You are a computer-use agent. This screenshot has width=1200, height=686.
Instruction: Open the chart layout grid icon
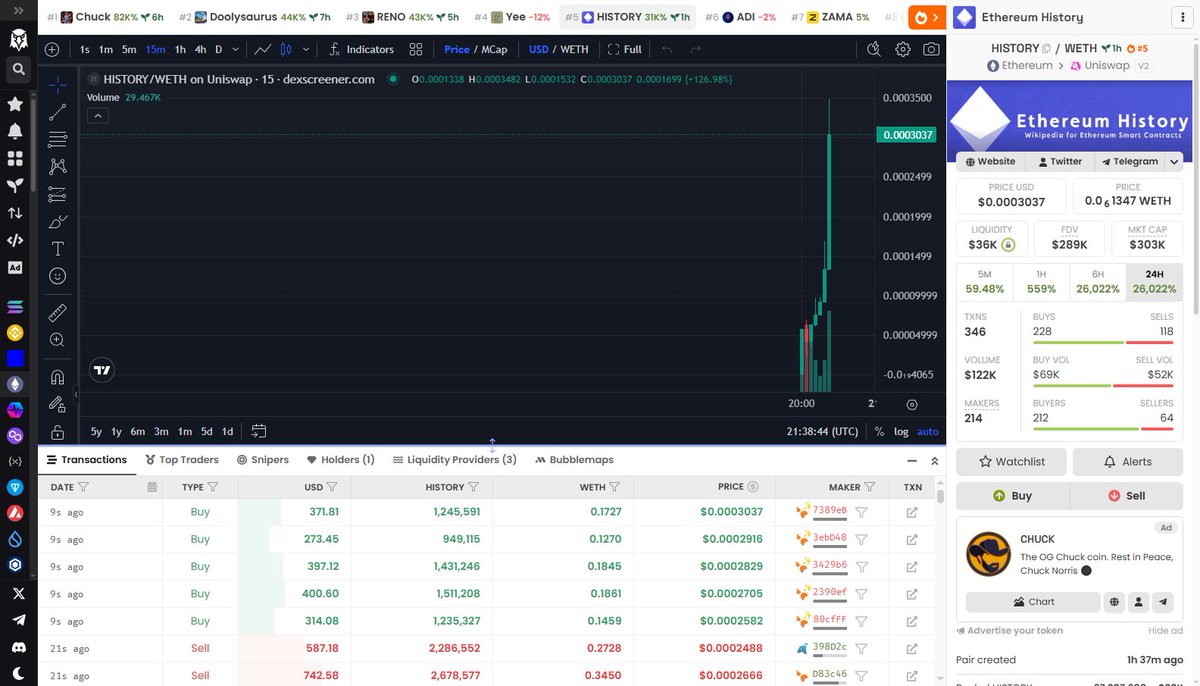[416, 49]
